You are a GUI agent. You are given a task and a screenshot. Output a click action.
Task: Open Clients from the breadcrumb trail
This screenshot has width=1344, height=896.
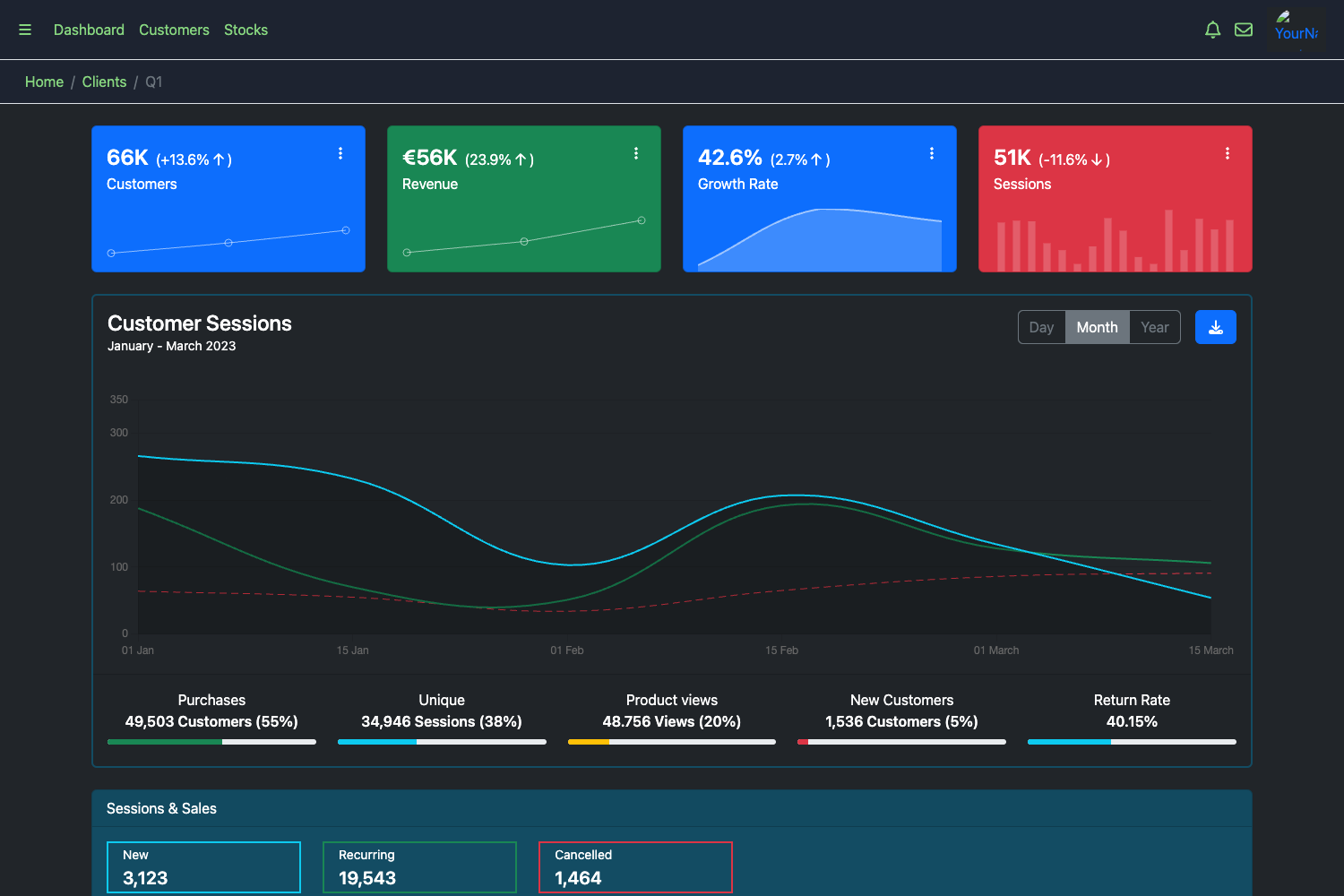click(104, 82)
